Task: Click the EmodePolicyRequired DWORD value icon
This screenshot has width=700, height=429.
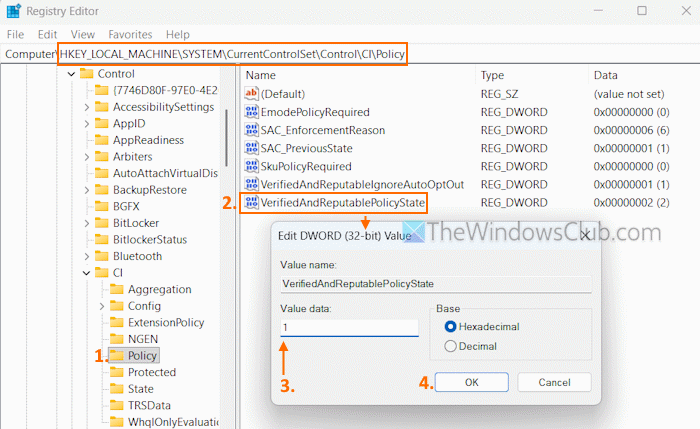Action: pos(251,112)
